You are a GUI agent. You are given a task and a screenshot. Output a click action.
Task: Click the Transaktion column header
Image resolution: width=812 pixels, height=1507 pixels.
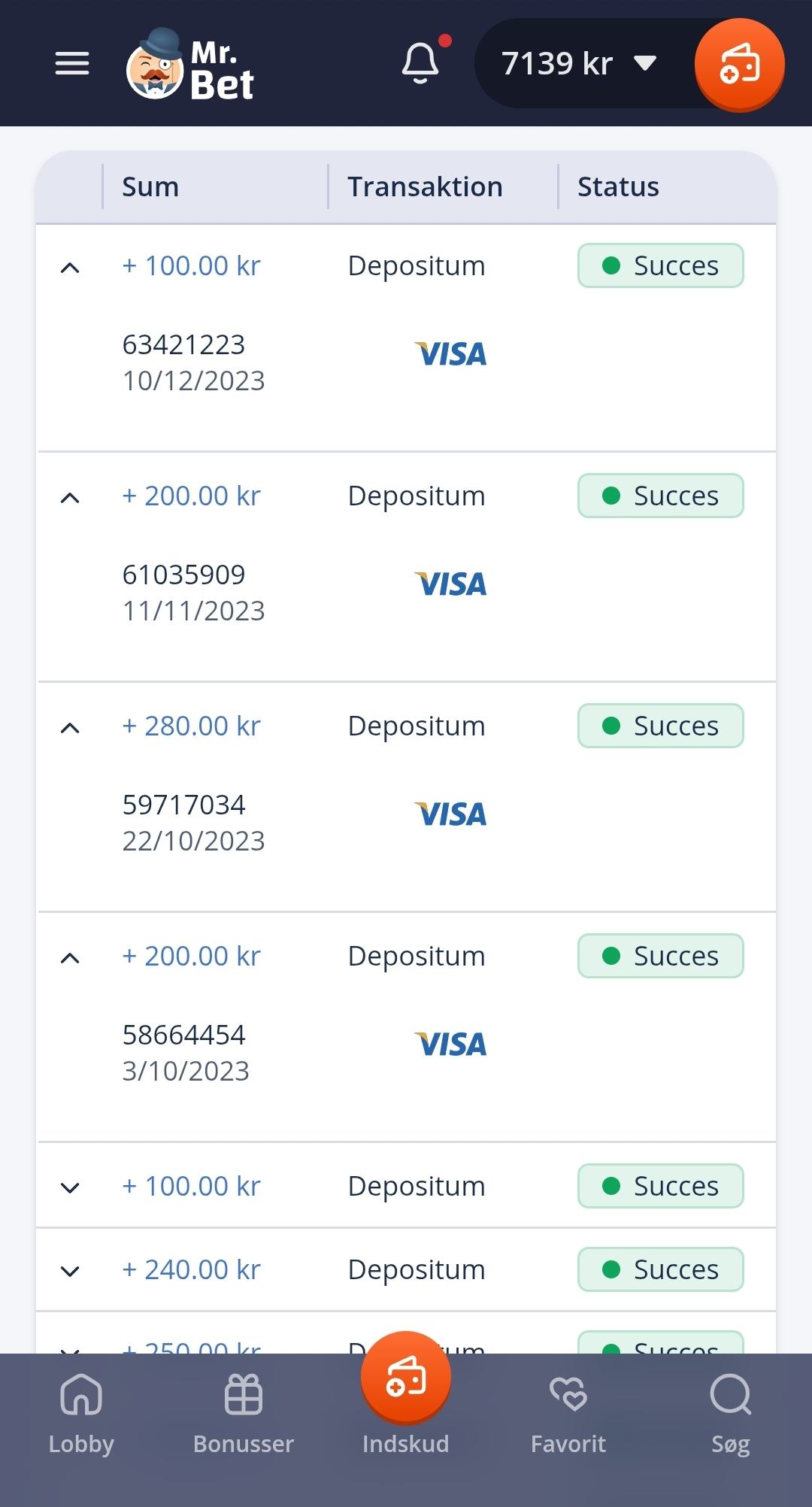coord(425,186)
